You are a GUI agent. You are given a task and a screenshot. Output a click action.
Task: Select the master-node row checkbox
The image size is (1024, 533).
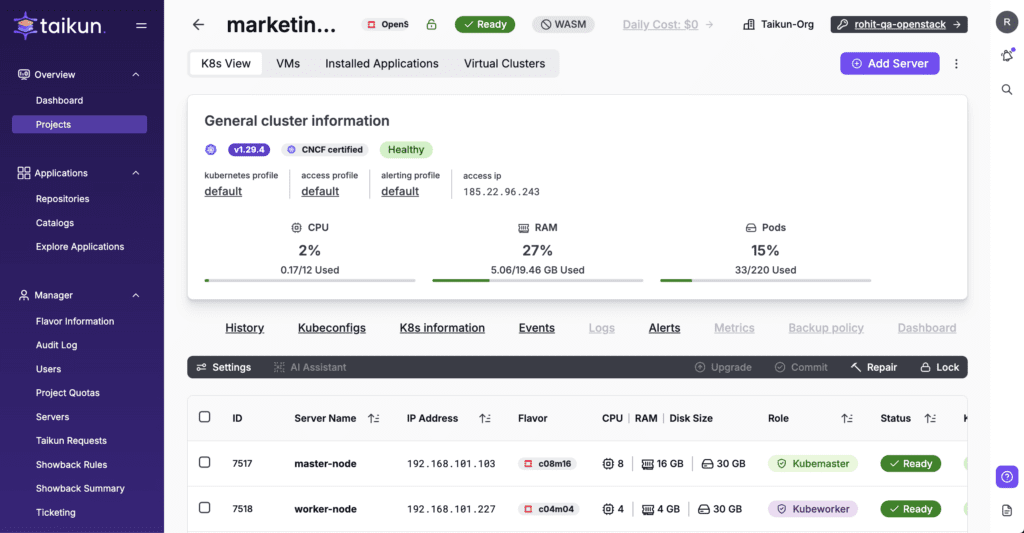[205, 462]
